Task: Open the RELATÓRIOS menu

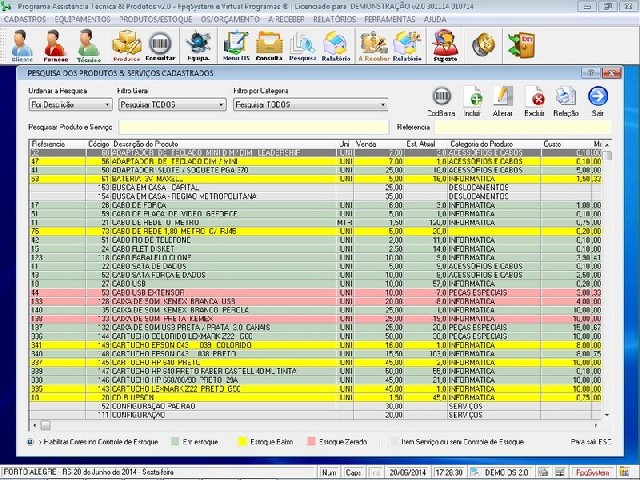Action: click(x=334, y=19)
